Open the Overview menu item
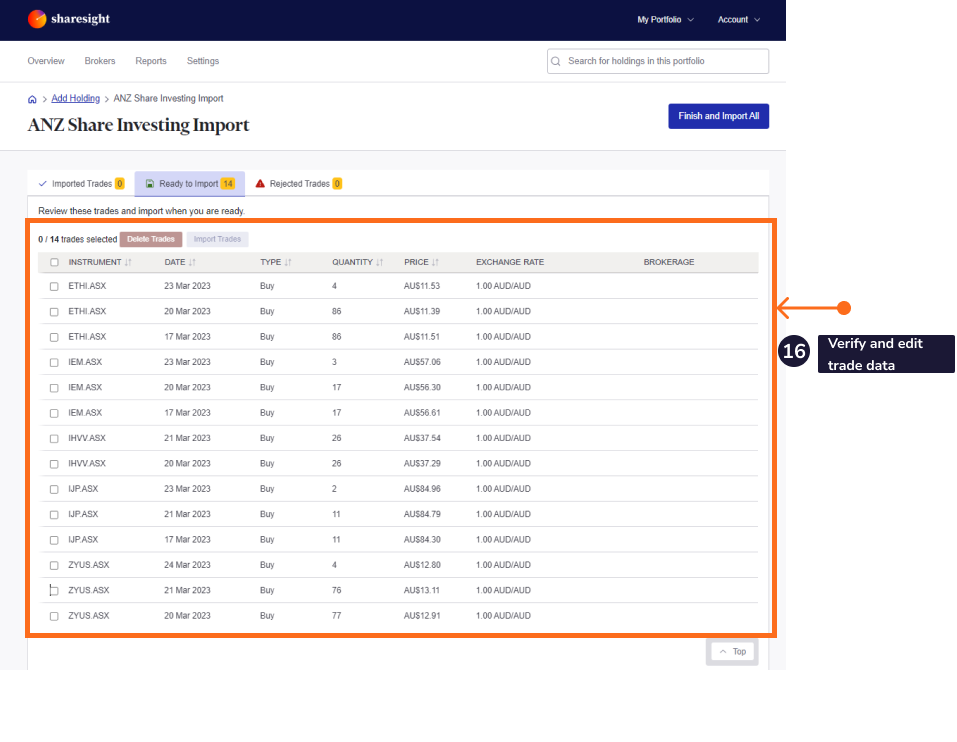Viewport: 957px width, 742px height. (x=46, y=61)
